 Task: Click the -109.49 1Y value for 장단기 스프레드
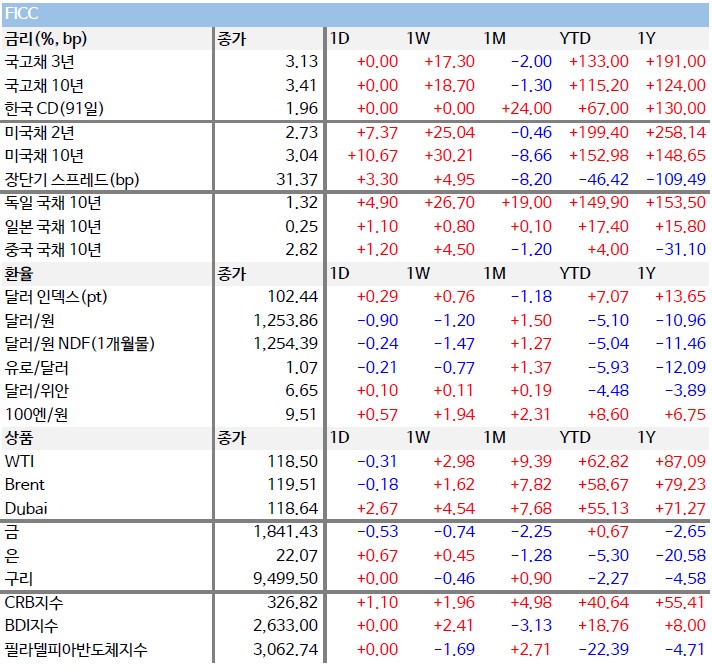(x=676, y=179)
